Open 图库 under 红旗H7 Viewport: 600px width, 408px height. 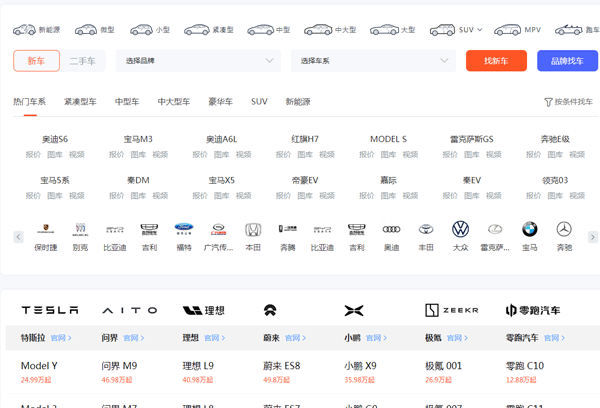tap(305, 155)
